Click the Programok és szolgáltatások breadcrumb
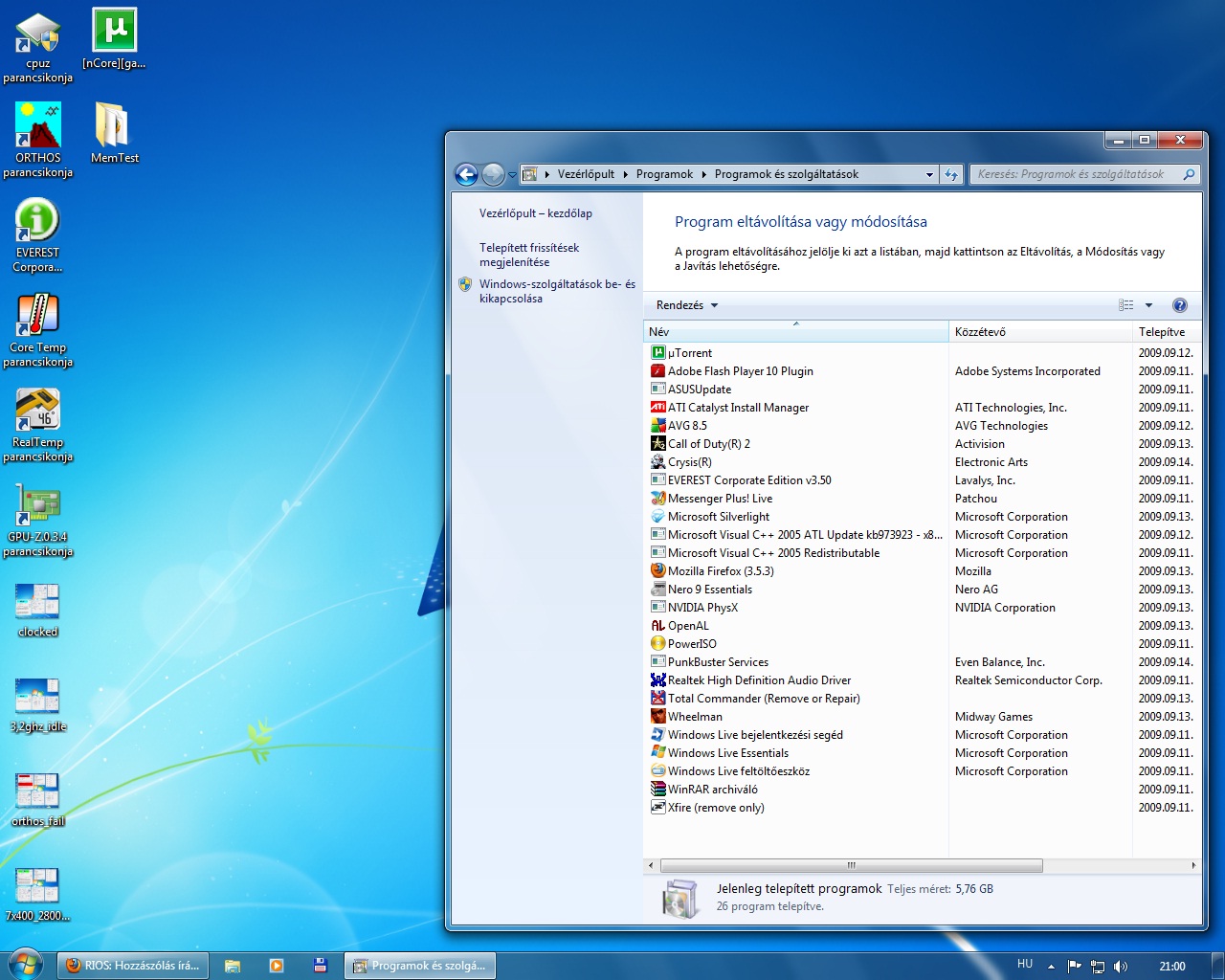1225x980 pixels. 787,174
